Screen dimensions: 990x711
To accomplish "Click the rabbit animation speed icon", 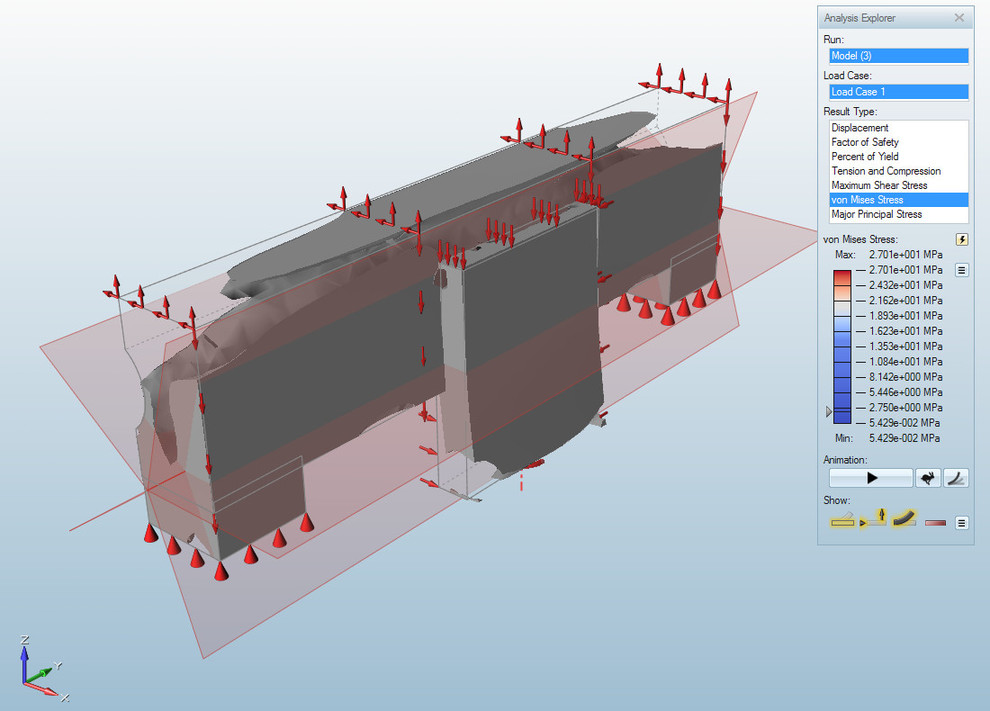I will click(x=928, y=478).
